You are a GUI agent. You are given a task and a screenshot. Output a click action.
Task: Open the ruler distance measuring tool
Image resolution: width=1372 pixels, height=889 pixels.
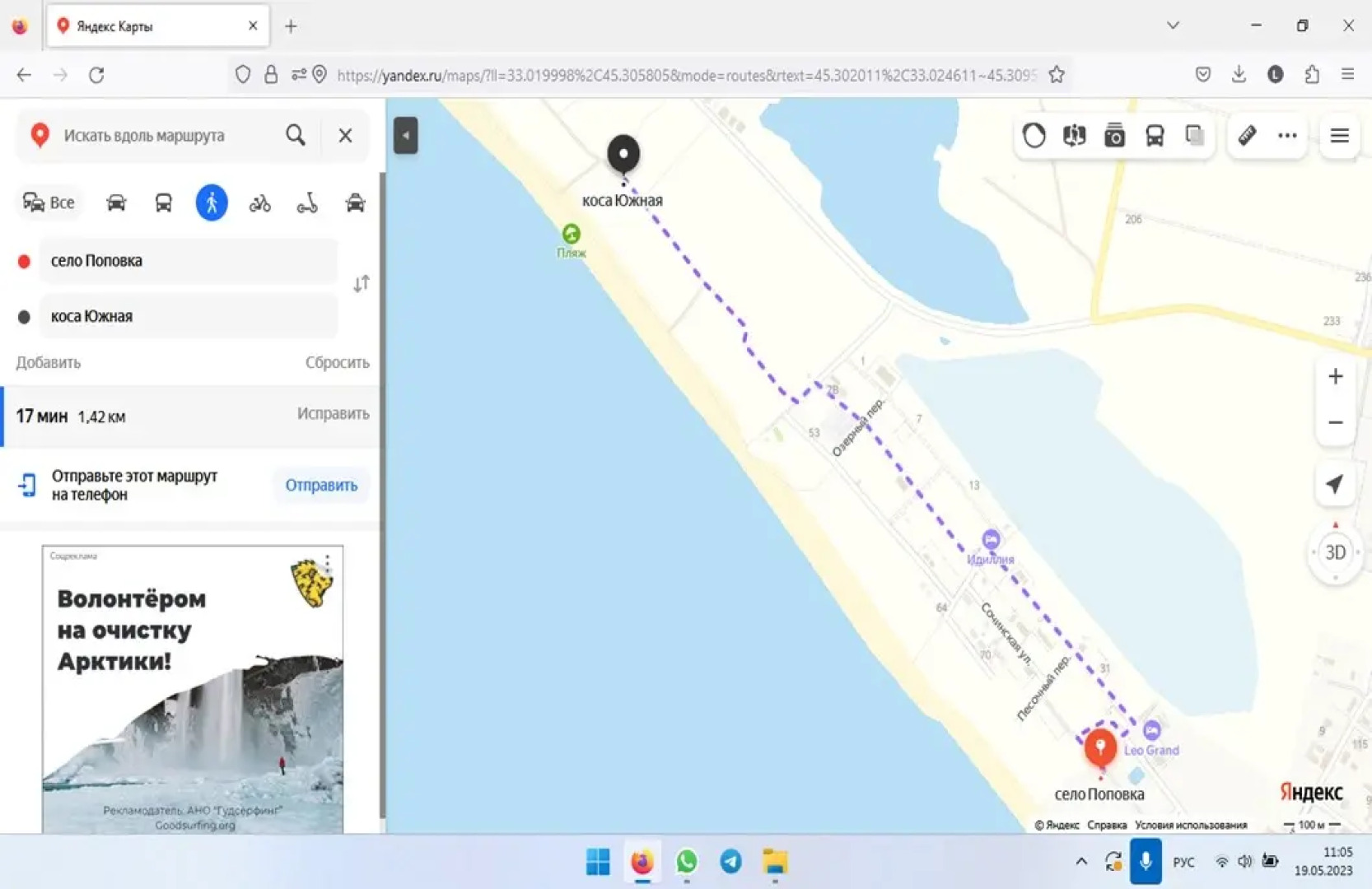[1247, 136]
